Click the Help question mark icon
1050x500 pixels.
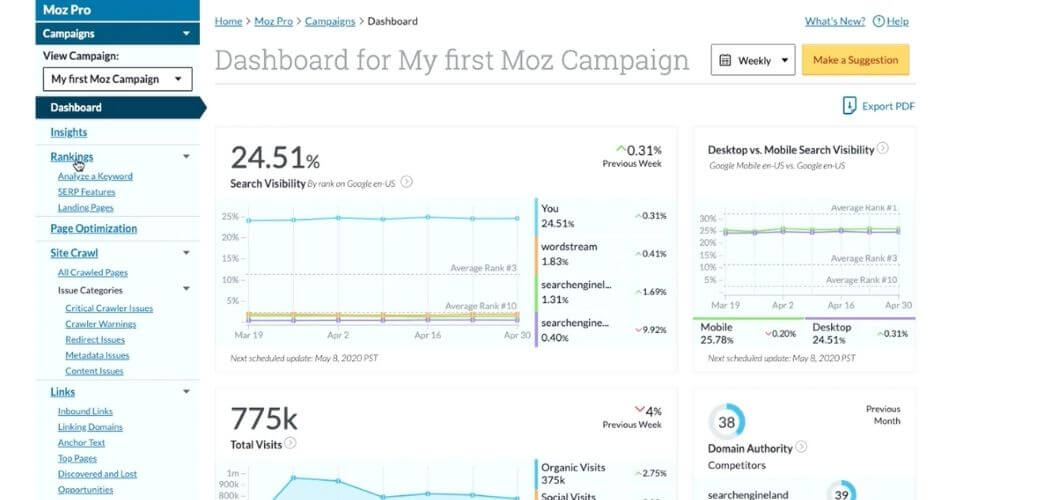point(879,21)
